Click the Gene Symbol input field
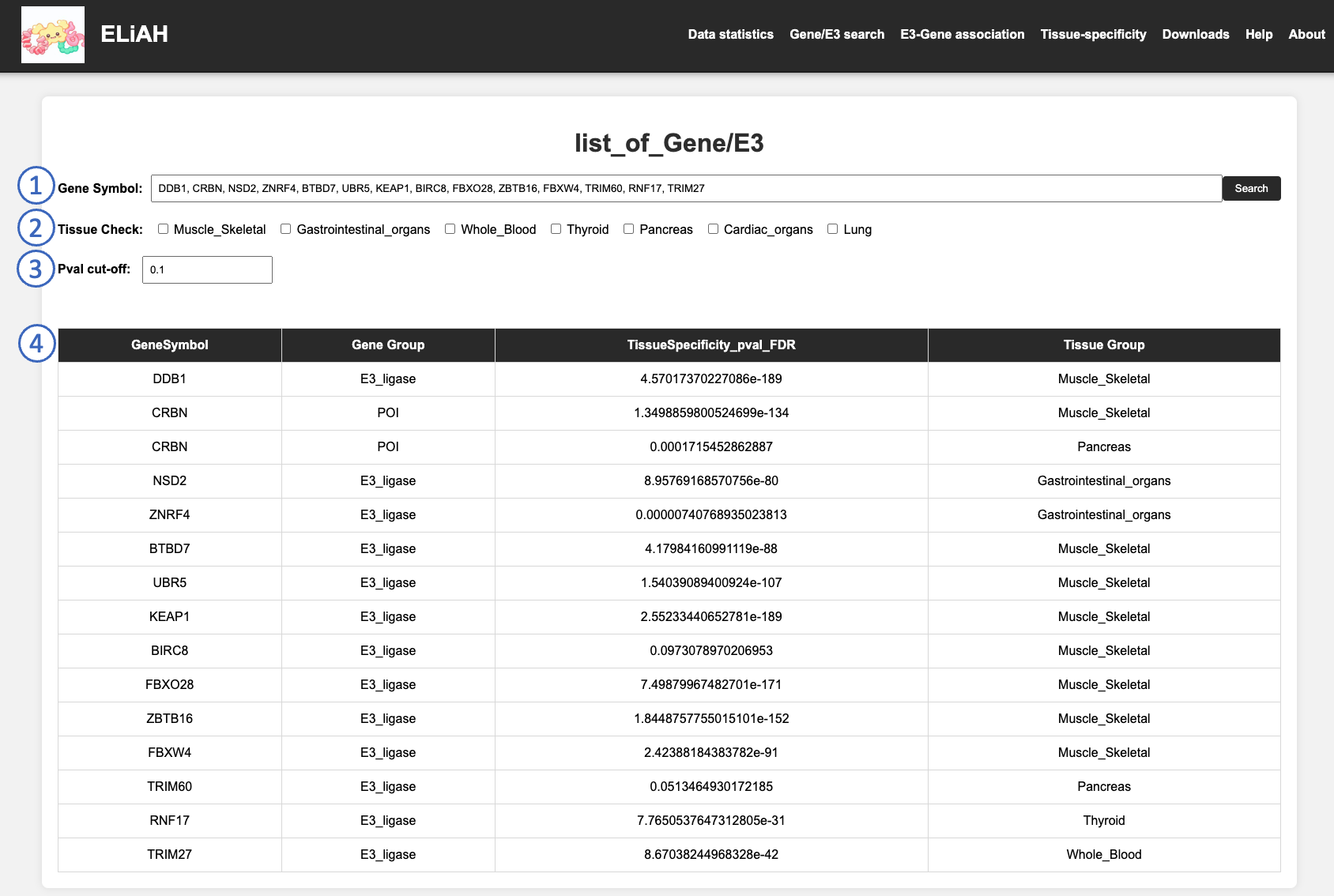This screenshot has width=1334, height=896. pyautogui.click(x=685, y=189)
